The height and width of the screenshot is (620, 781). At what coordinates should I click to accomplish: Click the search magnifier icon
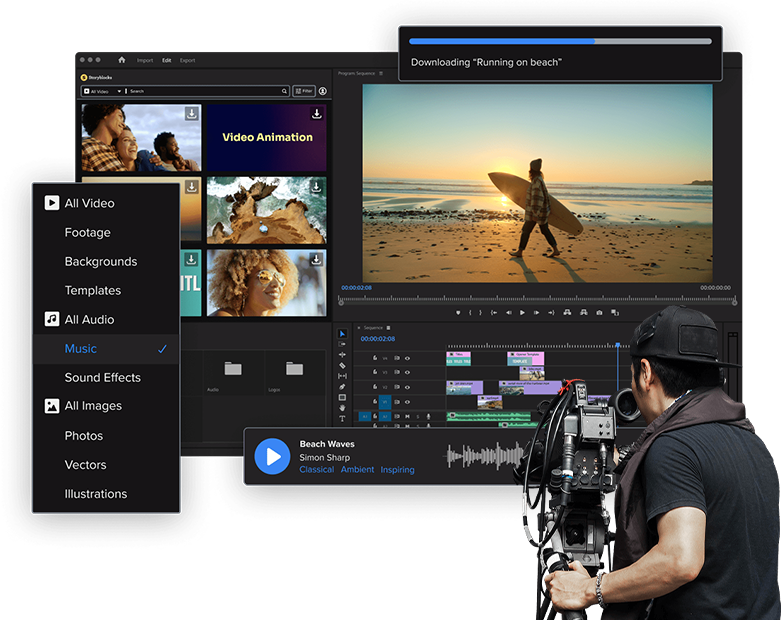pyautogui.click(x=284, y=91)
